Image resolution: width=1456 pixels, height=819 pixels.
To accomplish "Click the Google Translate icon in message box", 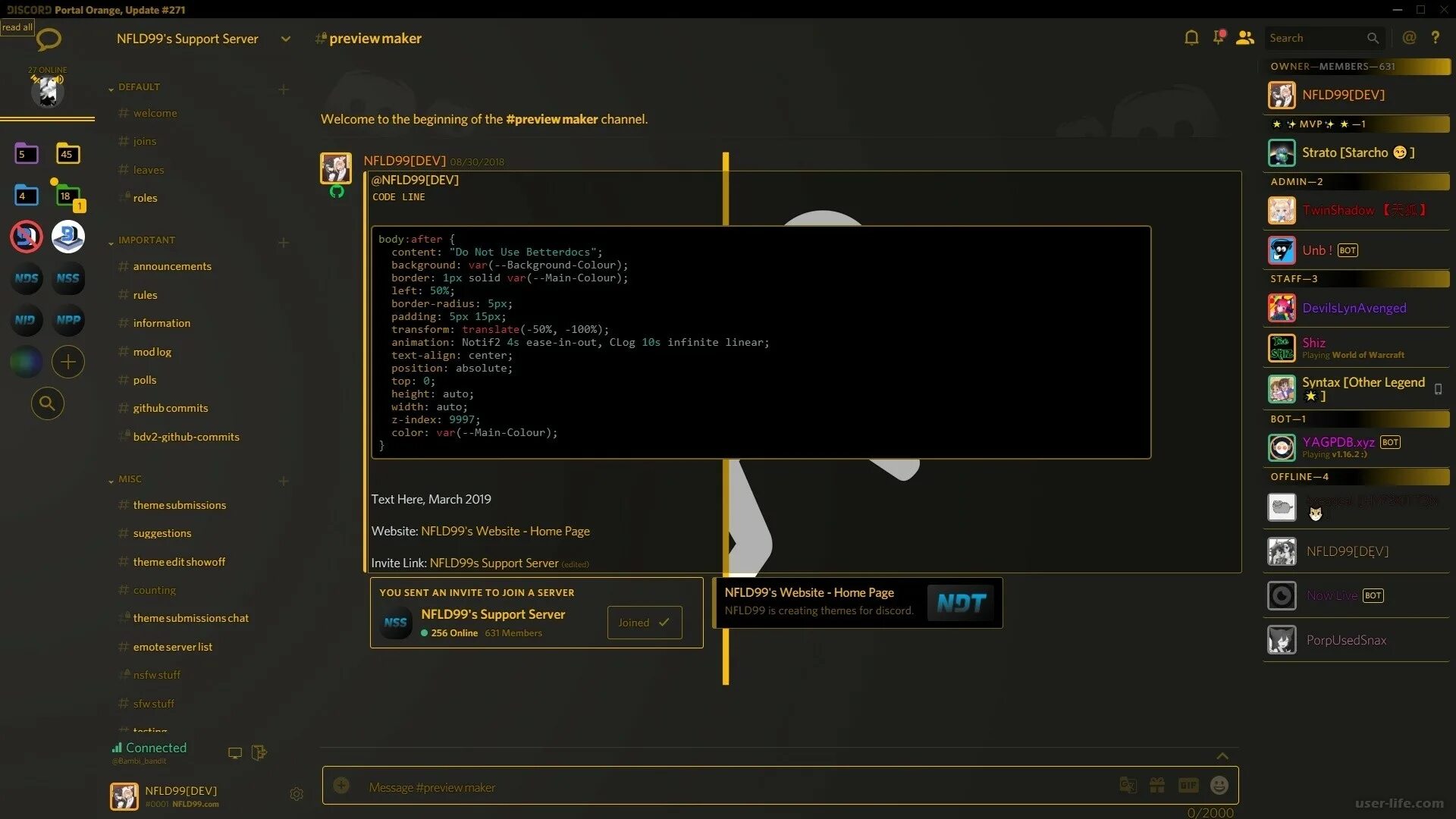I will [x=1128, y=786].
